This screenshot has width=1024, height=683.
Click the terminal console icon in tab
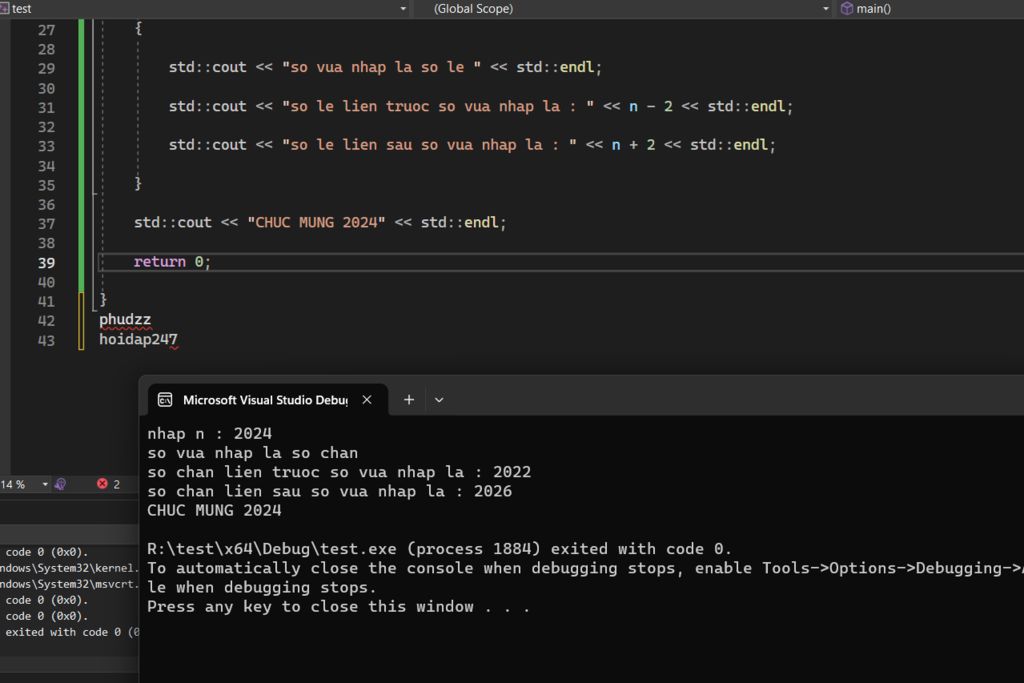point(165,400)
